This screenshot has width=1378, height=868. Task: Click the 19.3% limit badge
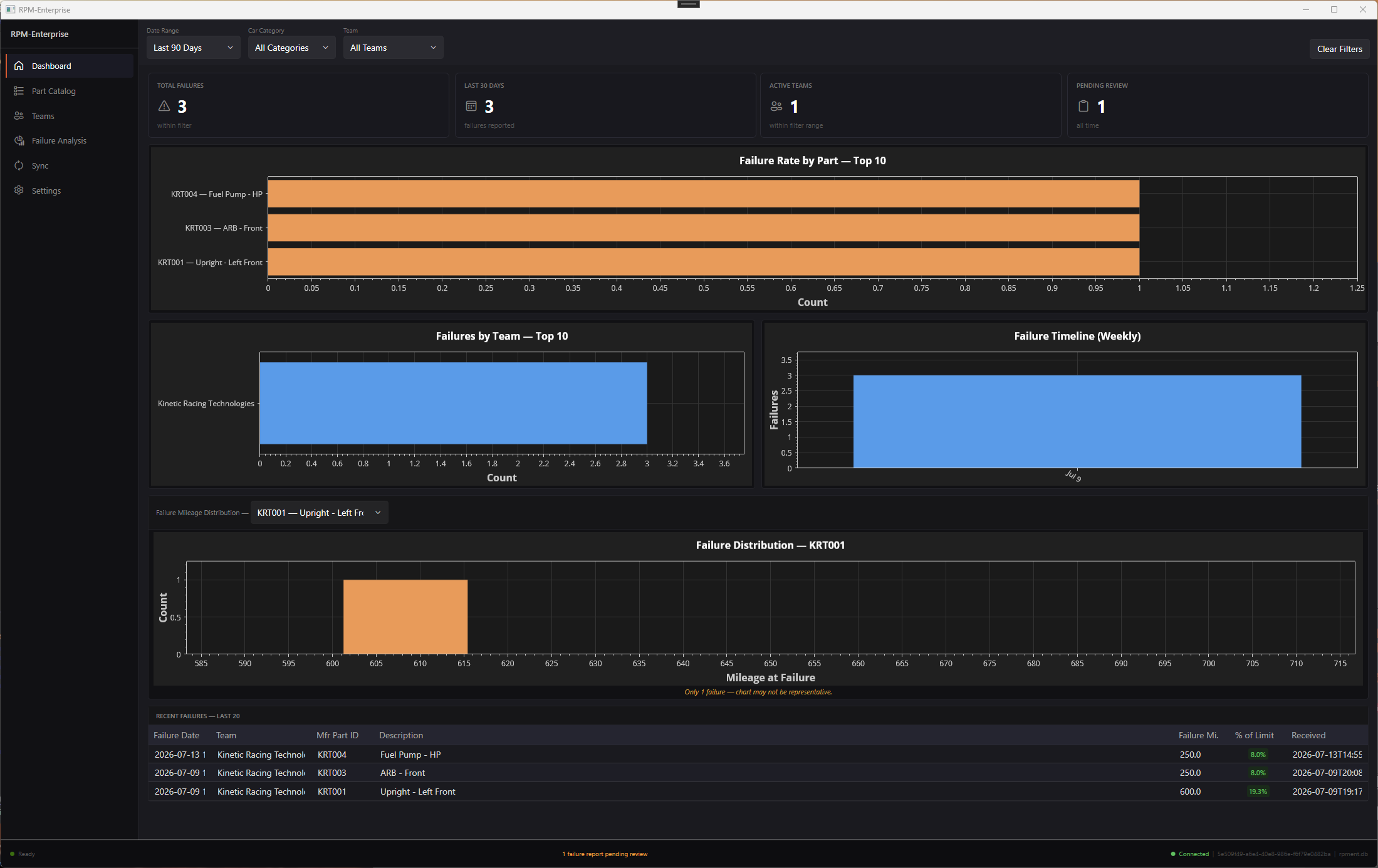coord(1258,792)
